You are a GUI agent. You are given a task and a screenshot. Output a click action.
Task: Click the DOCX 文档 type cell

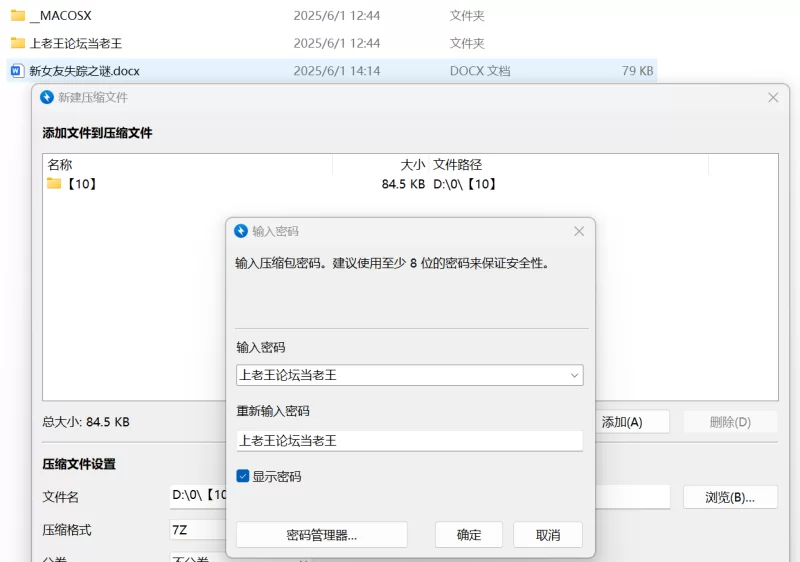(480, 71)
